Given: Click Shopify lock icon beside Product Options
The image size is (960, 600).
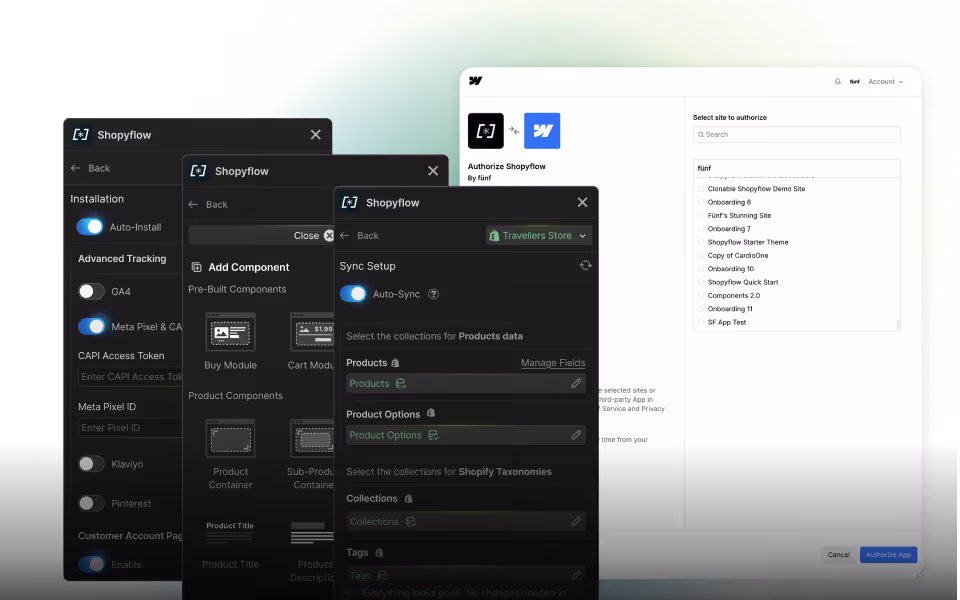Looking at the screenshot, I should click(x=431, y=413).
